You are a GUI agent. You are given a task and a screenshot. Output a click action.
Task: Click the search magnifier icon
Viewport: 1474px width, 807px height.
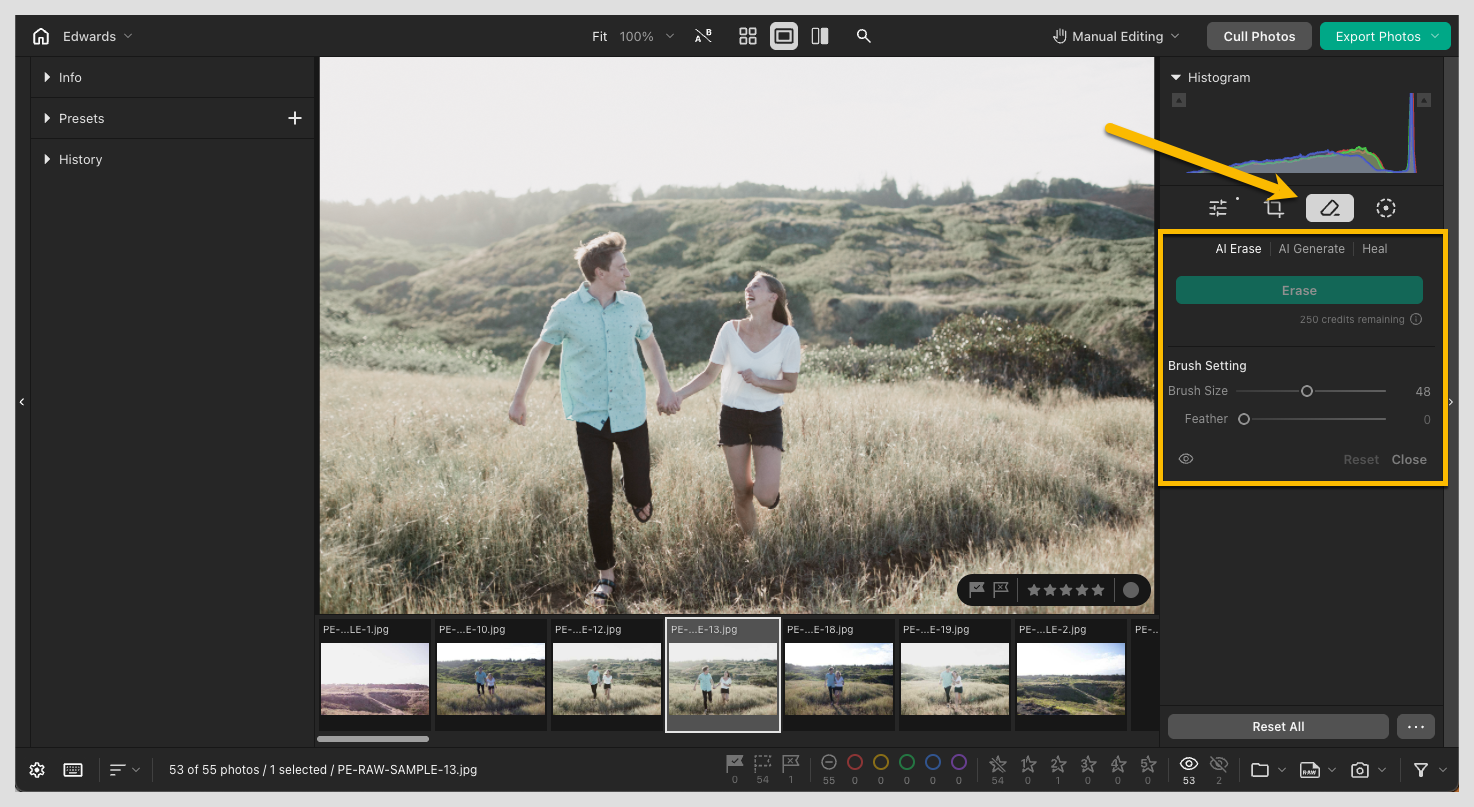(864, 36)
